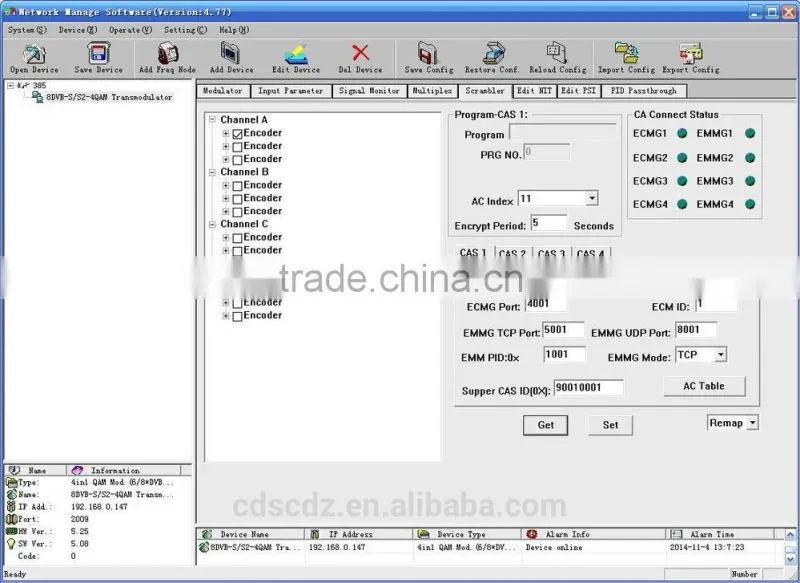Open the AC Table button
Viewport: 800px width, 583px height.
click(704, 386)
